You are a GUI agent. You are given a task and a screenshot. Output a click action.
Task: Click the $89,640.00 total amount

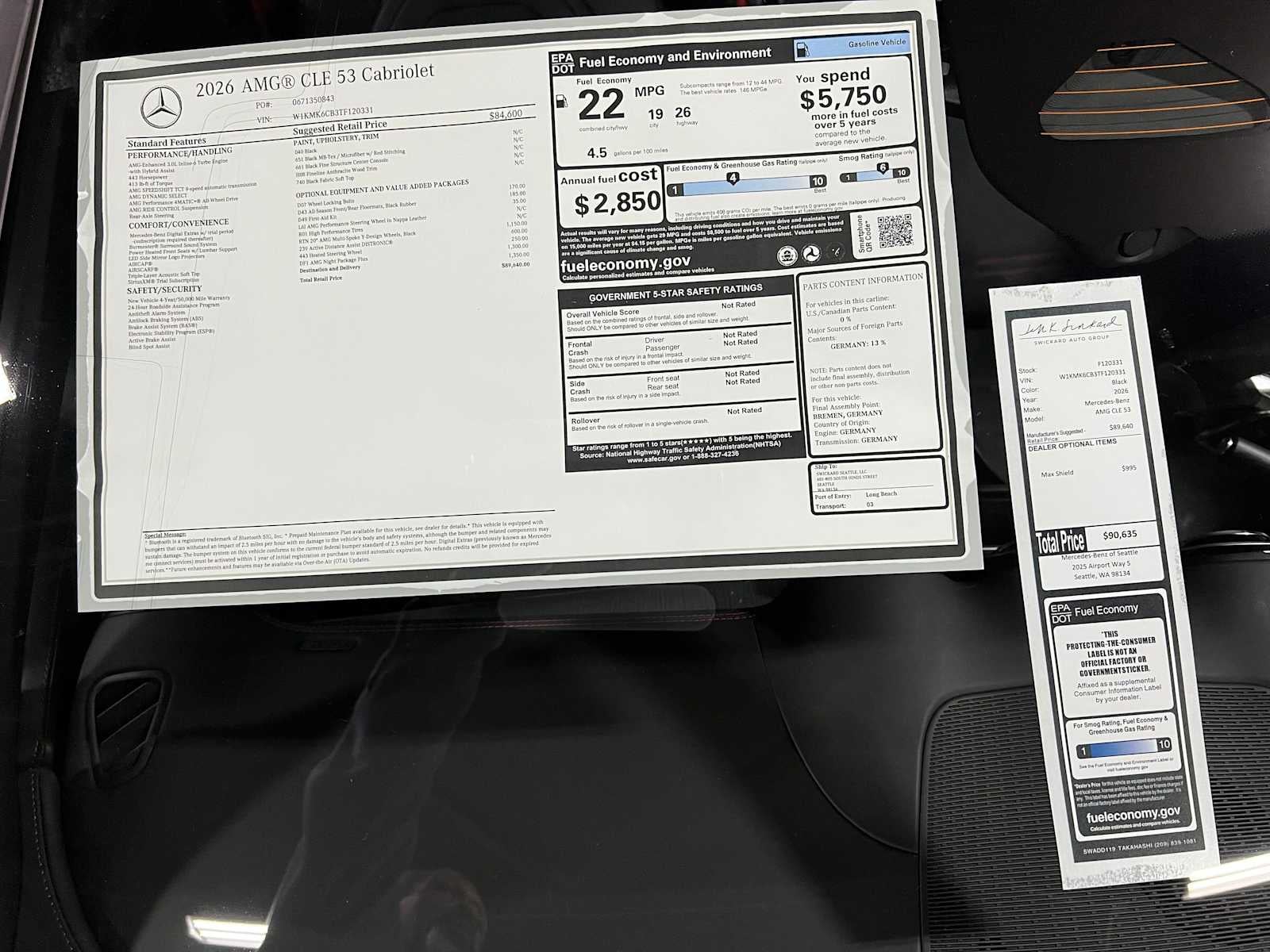point(516,265)
